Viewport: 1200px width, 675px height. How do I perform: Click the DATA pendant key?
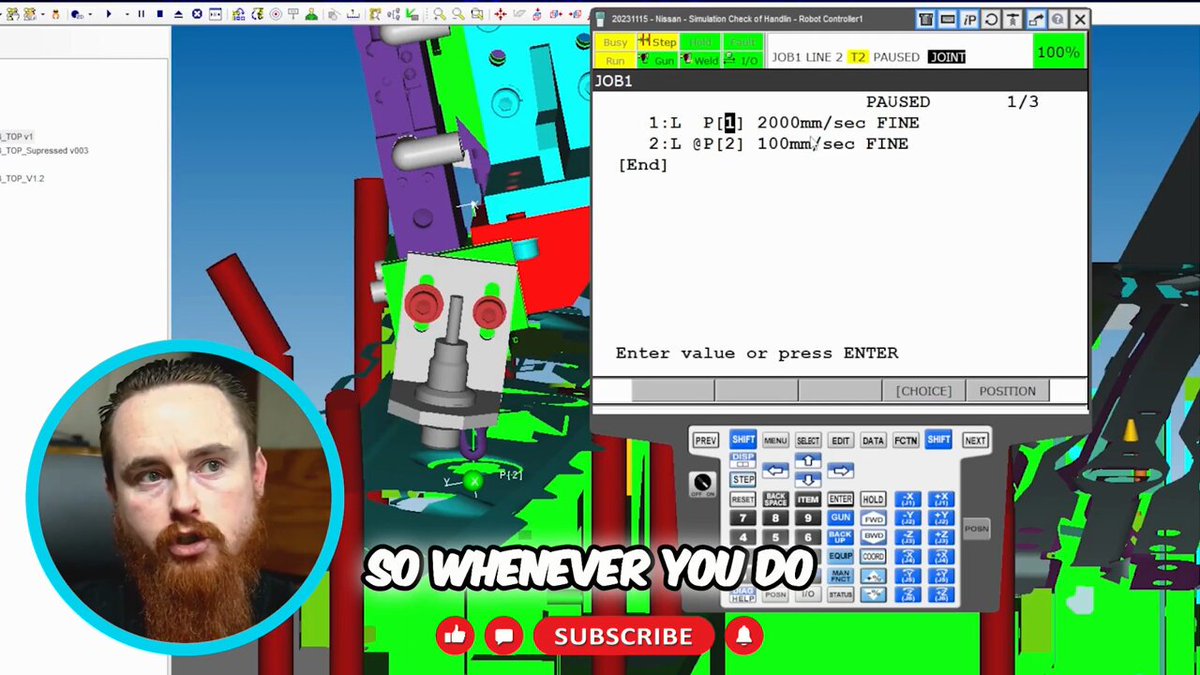pyautogui.click(x=873, y=440)
